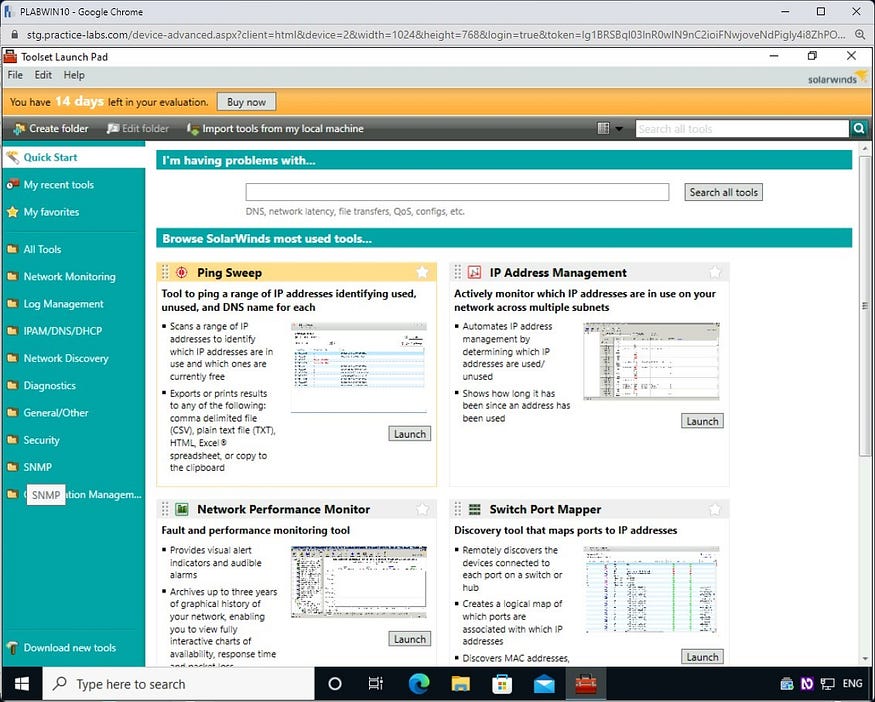The height and width of the screenshot is (702, 875).
Task: Open the Edit menu
Action: (43, 75)
